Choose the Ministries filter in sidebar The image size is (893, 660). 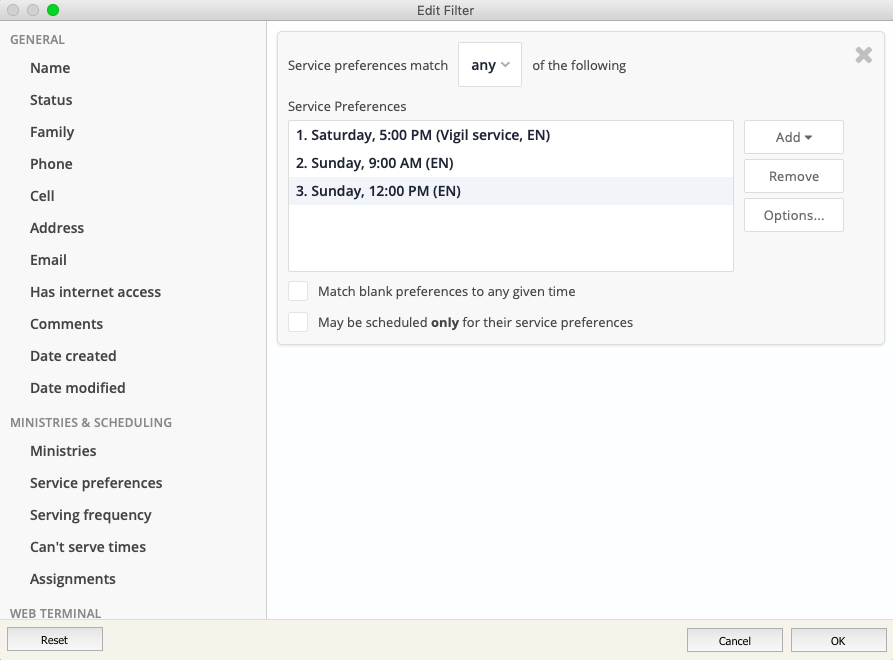63,451
